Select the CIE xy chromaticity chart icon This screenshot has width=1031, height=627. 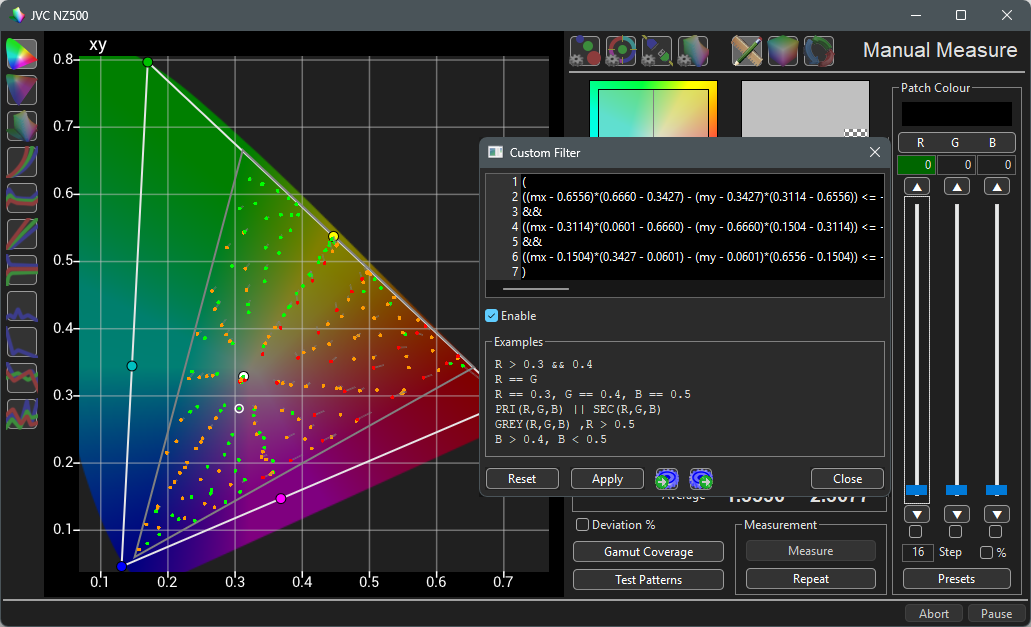tap(22, 54)
